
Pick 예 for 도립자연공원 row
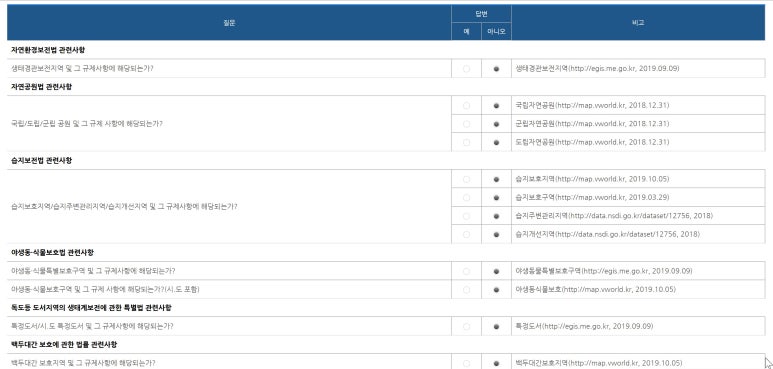(x=466, y=142)
